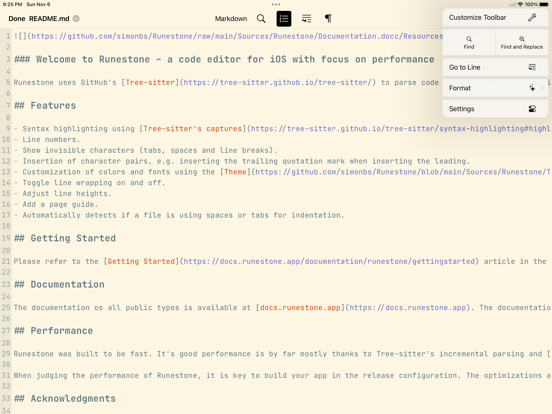
Task: Open the Format submenu
Action: [495, 88]
